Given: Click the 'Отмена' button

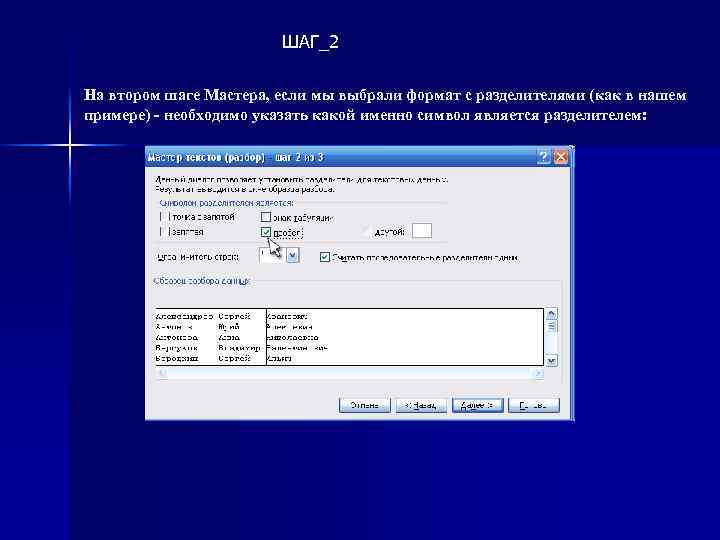Looking at the screenshot, I should click(x=364, y=405).
